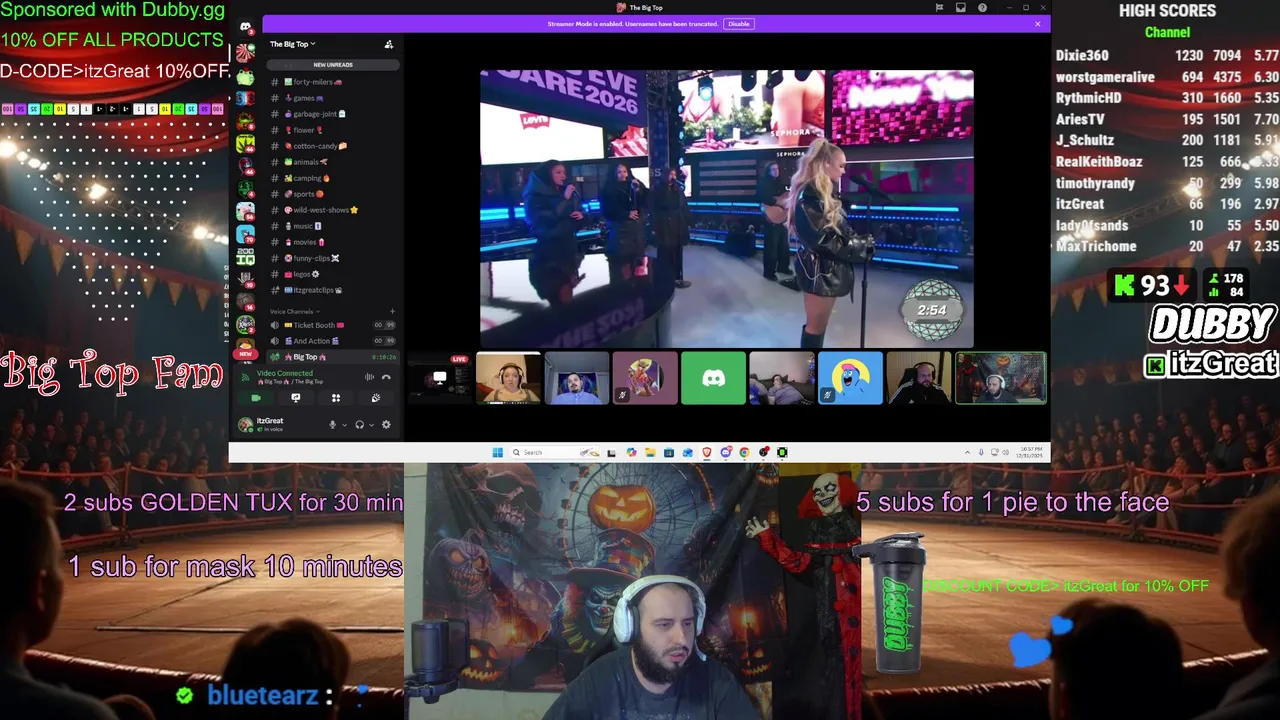
Task: Select the woman with headset video tile
Action: (508, 378)
